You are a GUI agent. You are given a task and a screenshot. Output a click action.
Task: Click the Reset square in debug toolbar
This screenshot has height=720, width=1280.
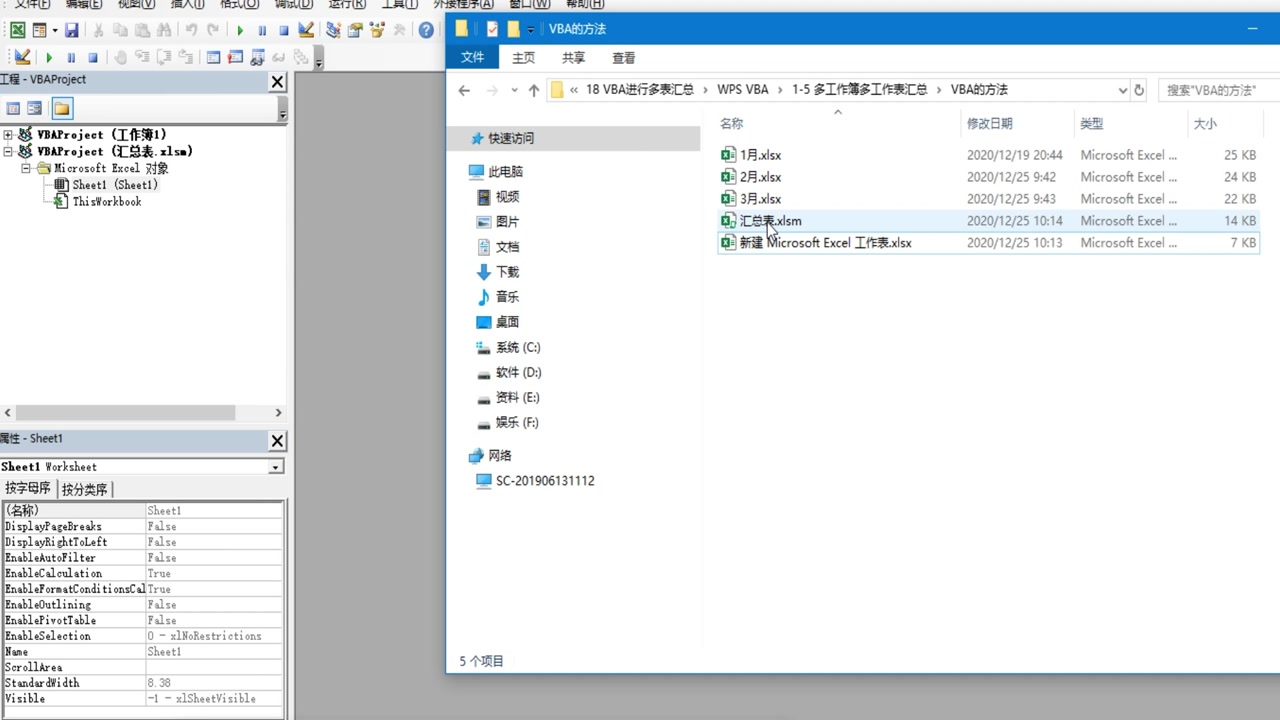click(93, 58)
